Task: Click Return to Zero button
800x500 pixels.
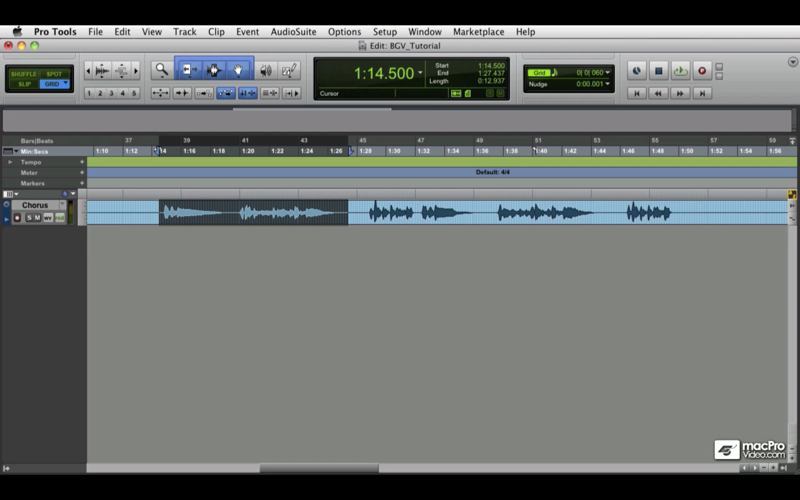Action: point(636,93)
